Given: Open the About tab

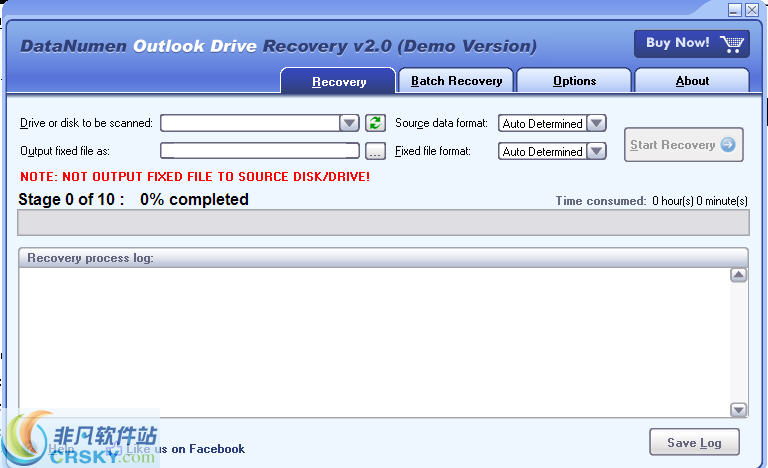Looking at the screenshot, I should [x=692, y=80].
